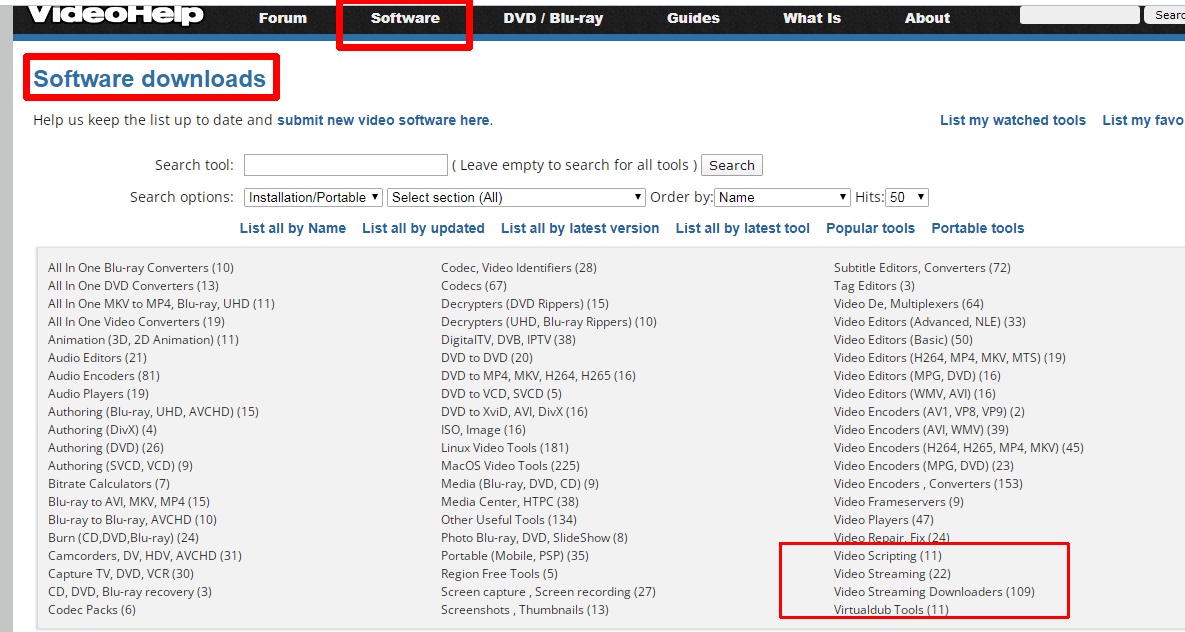This screenshot has height=632, width=1185.
Task: Open Video Frameservers (9) category
Action: point(899,502)
